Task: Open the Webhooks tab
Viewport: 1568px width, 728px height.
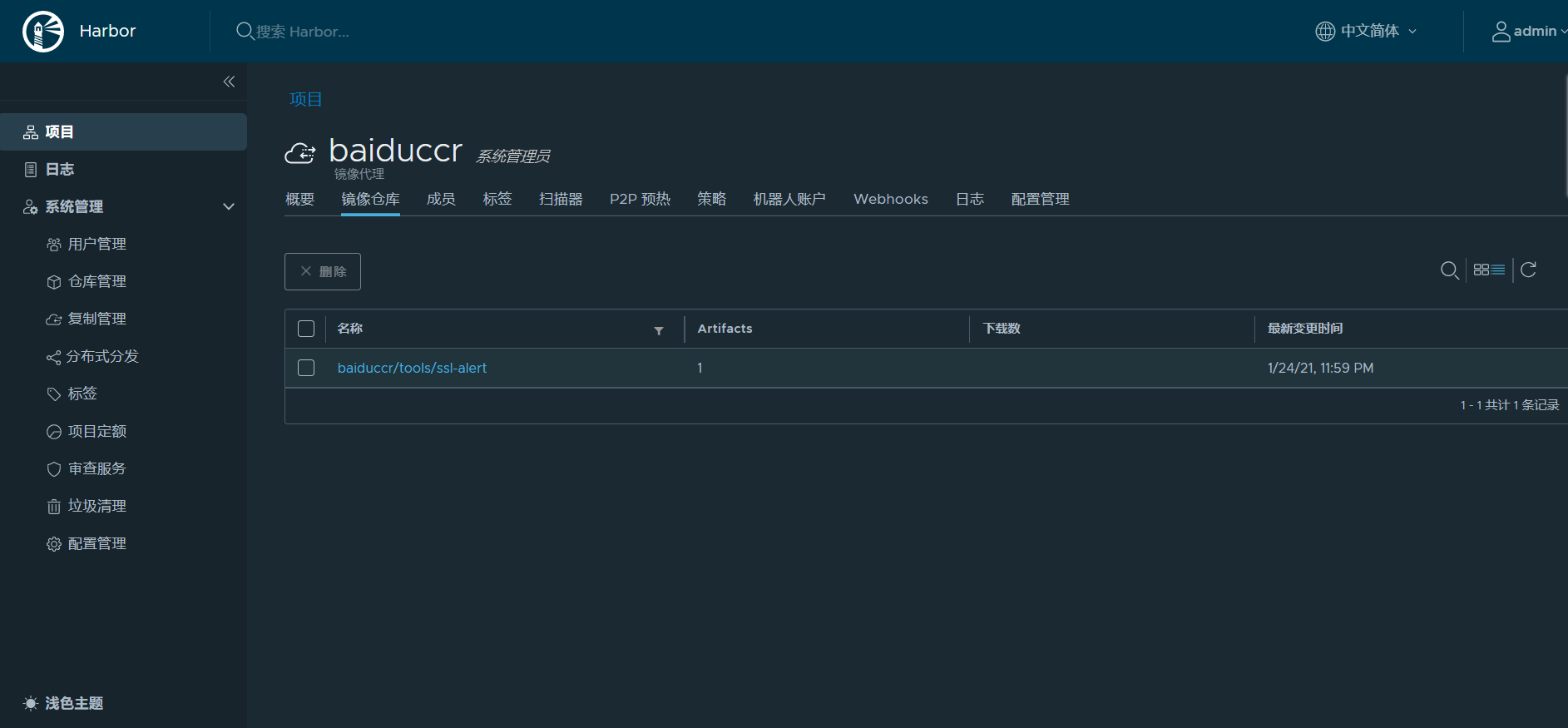Action: [890, 199]
